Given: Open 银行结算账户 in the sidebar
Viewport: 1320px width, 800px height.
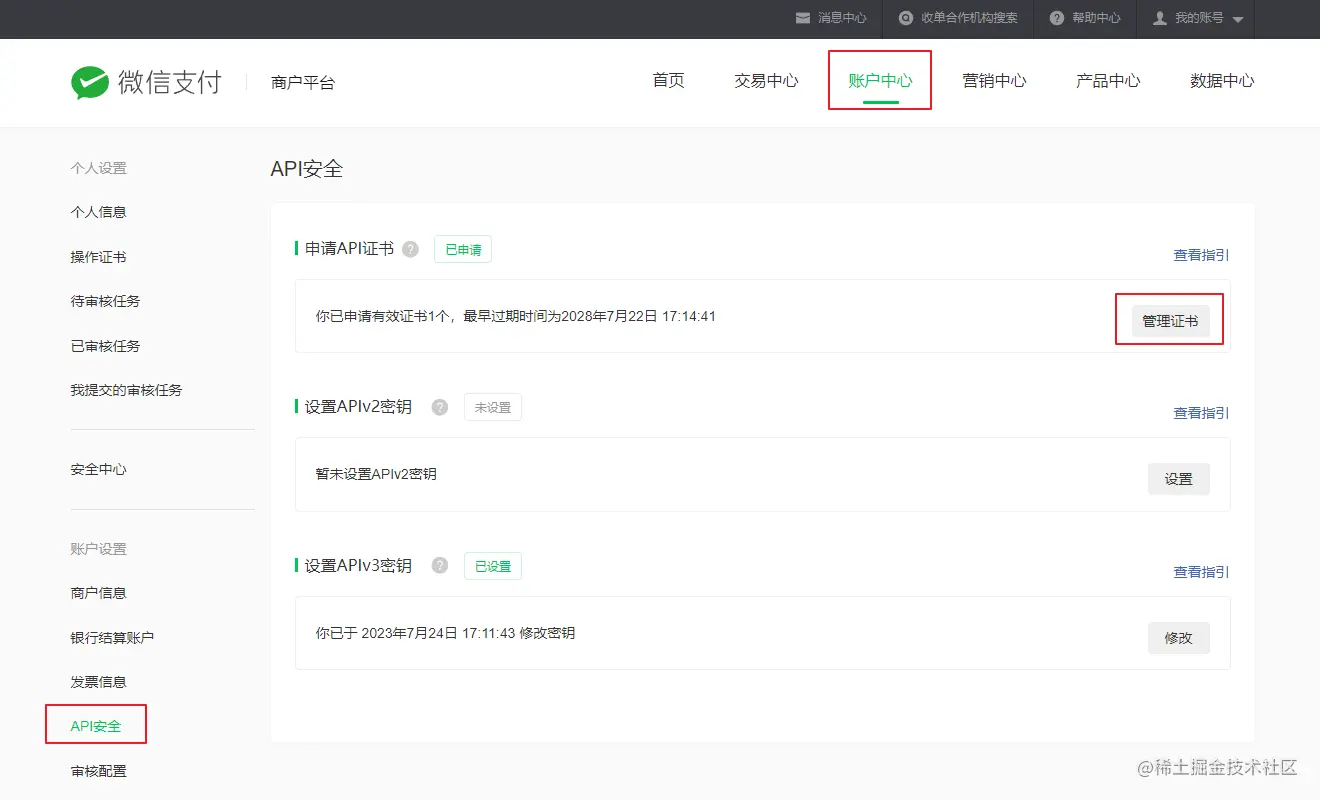Looking at the screenshot, I should click(x=112, y=637).
